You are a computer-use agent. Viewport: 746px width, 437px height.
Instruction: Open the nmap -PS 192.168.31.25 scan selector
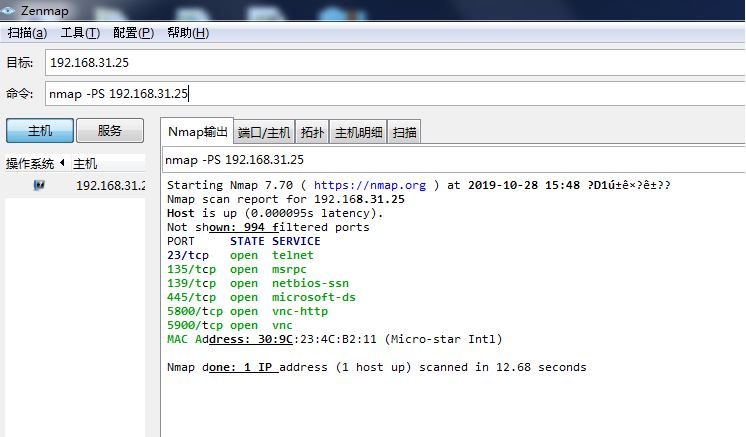point(453,160)
